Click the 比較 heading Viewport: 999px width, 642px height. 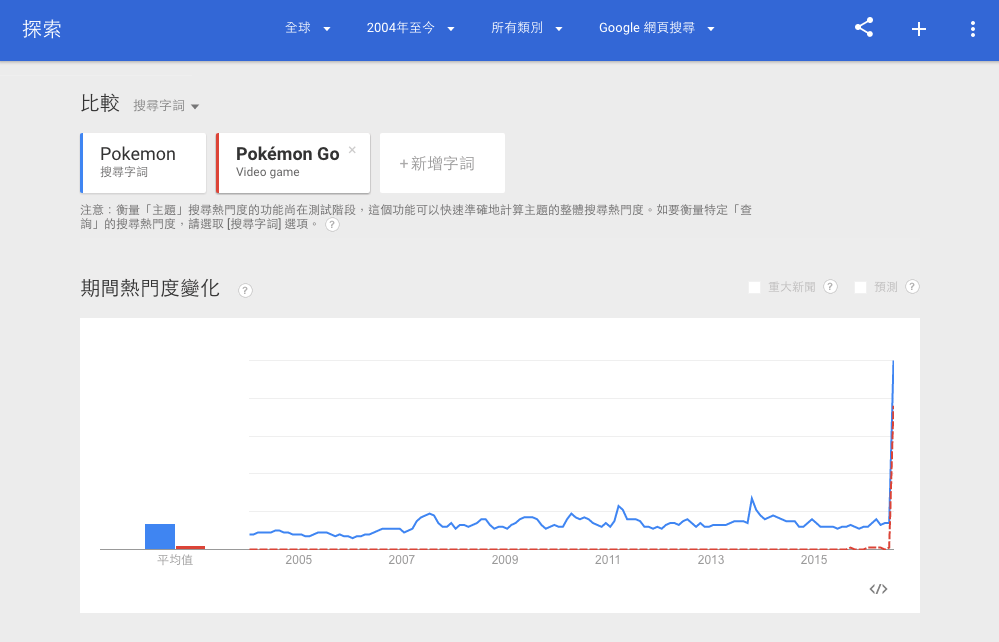click(100, 103)
